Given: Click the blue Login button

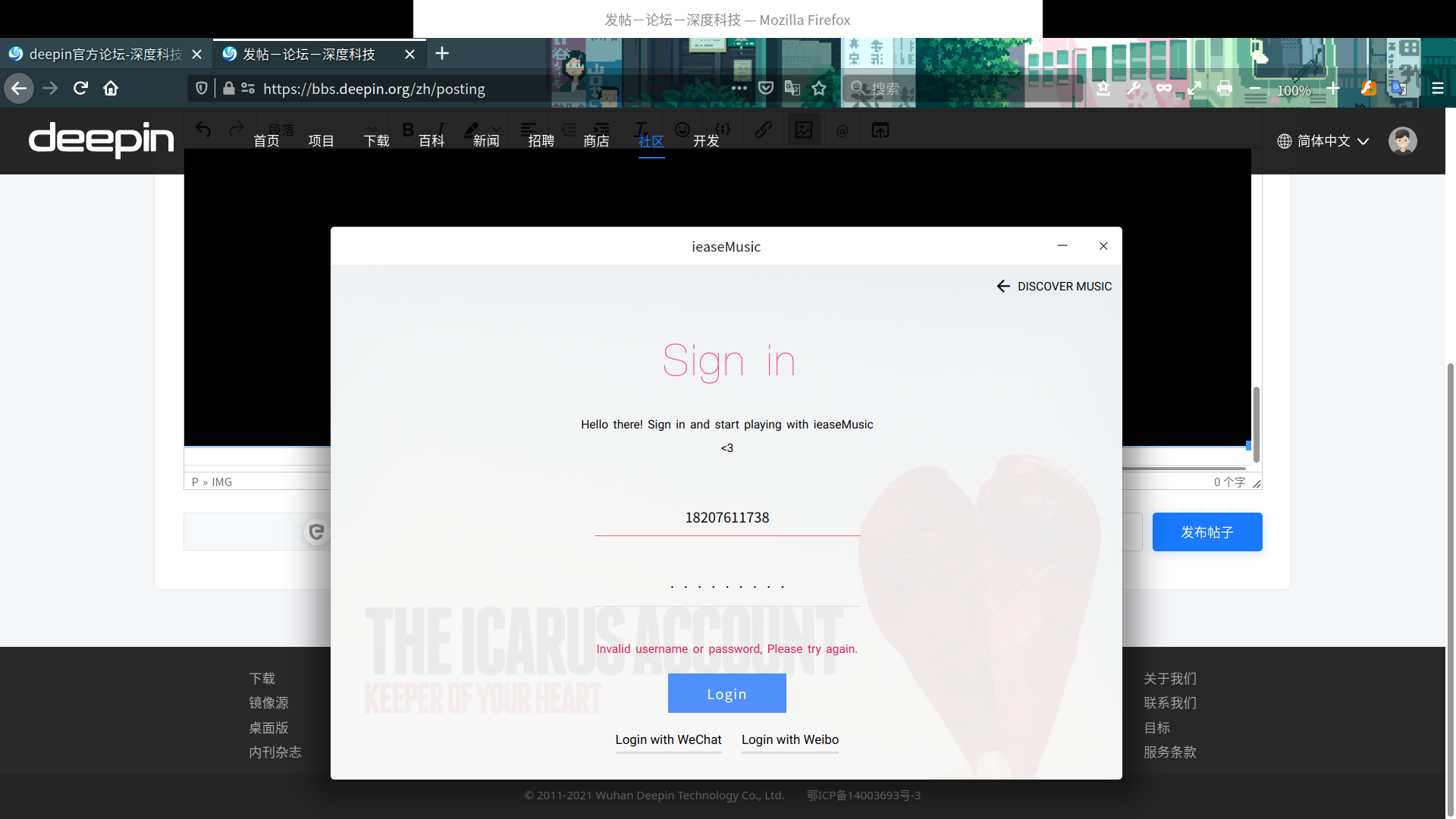Looking at the screenshot, I should 726,694.
